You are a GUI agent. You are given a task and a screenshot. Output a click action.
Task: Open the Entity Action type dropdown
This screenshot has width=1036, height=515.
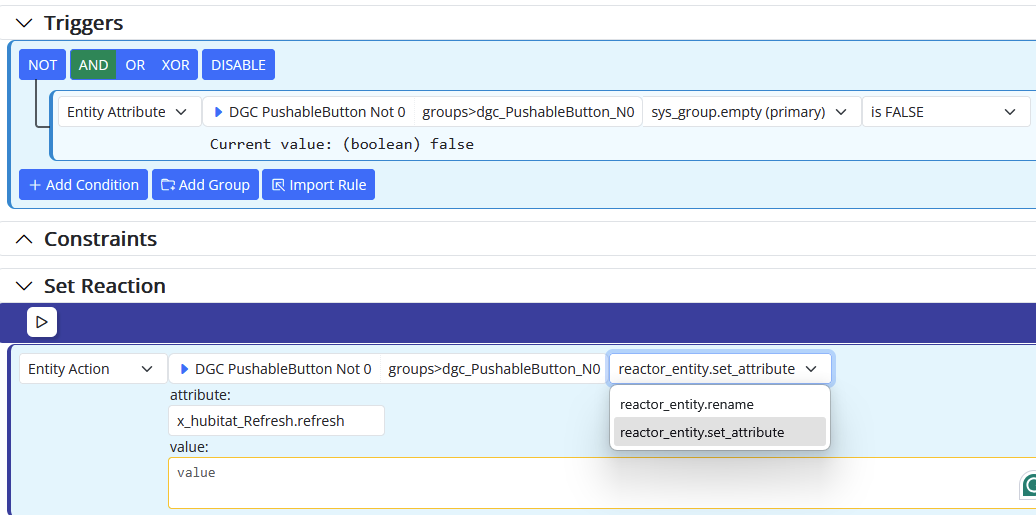tap(93, 369)
